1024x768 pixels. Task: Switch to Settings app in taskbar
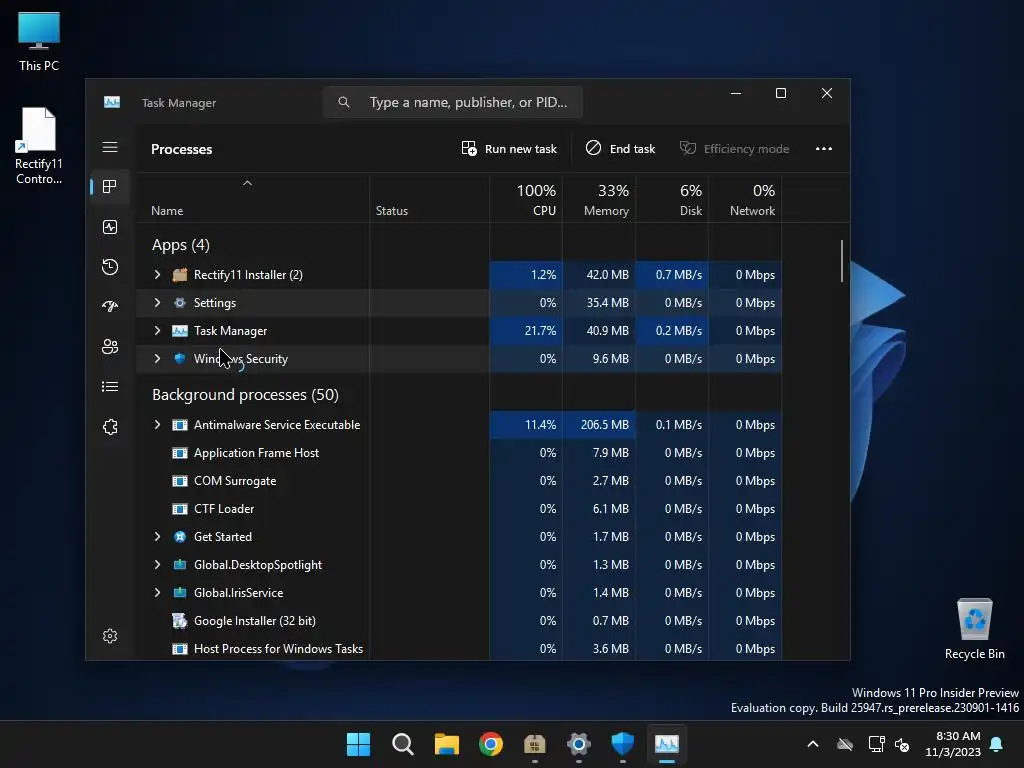point(579,744)
